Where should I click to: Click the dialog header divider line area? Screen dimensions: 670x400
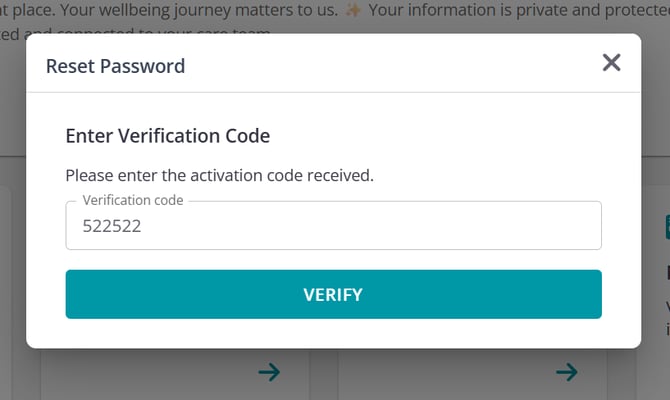333,93
